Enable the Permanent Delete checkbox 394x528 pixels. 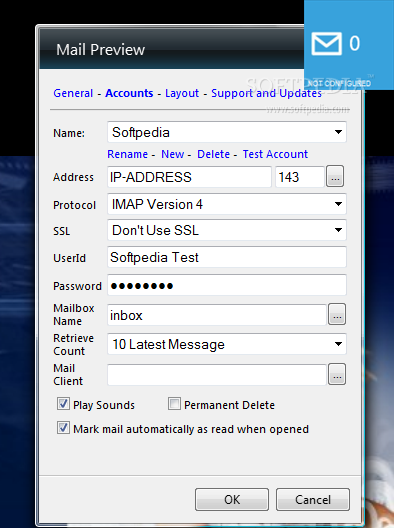tap(174, 404)
